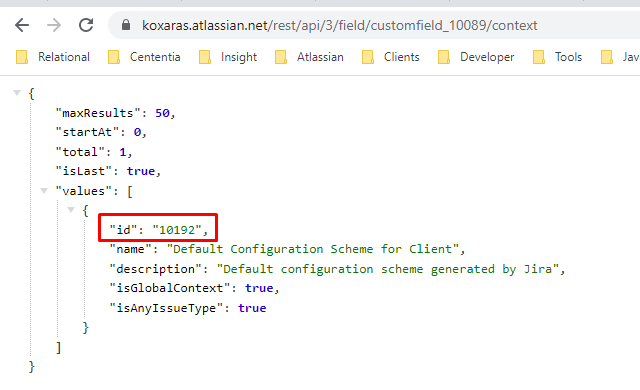Click the Atlassian folder icon
The width and height of the screenshot is (640, 390).
[x=281, y=57]
